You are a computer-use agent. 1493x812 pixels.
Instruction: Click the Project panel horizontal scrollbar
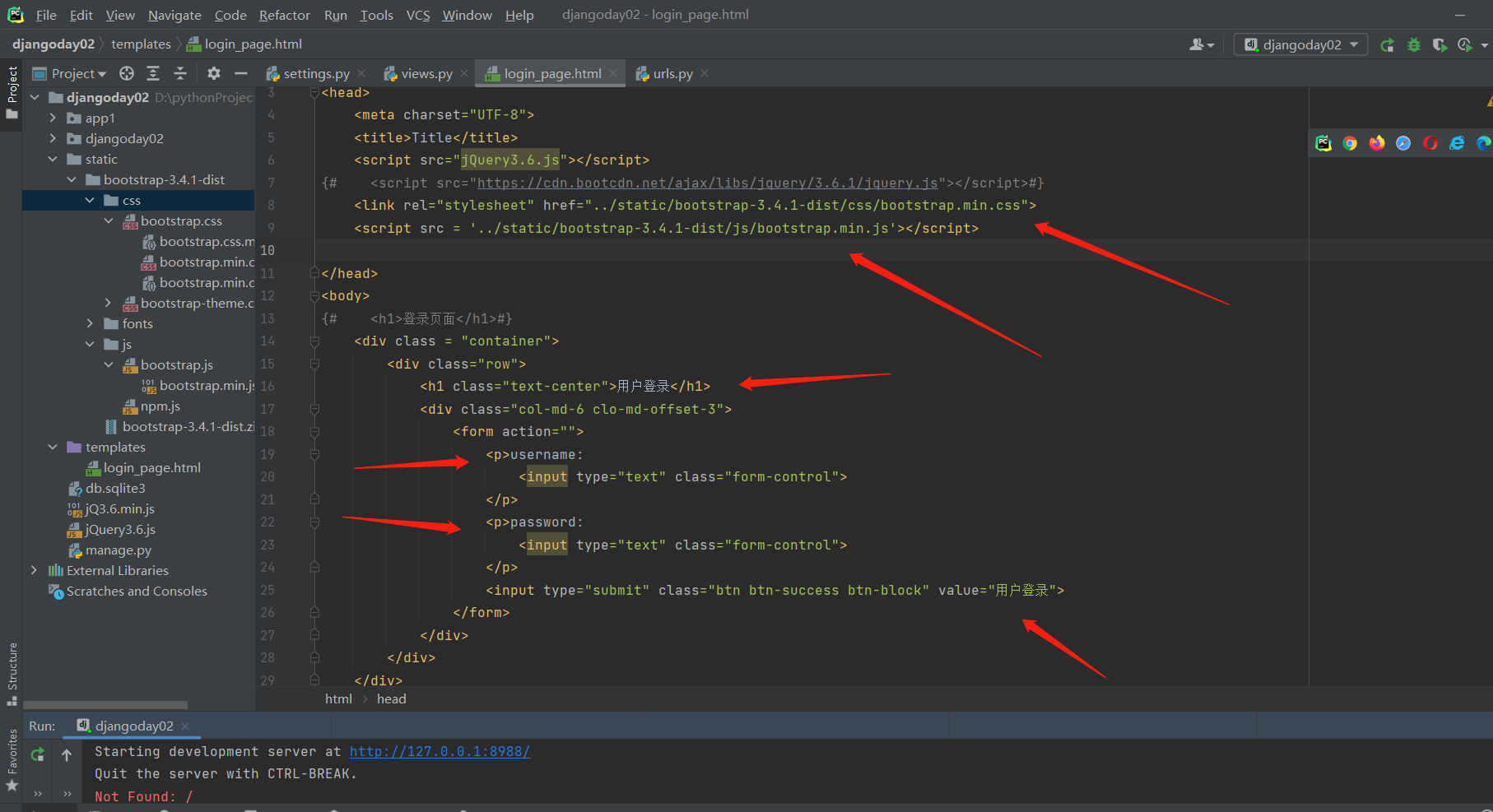pos(105,705)
